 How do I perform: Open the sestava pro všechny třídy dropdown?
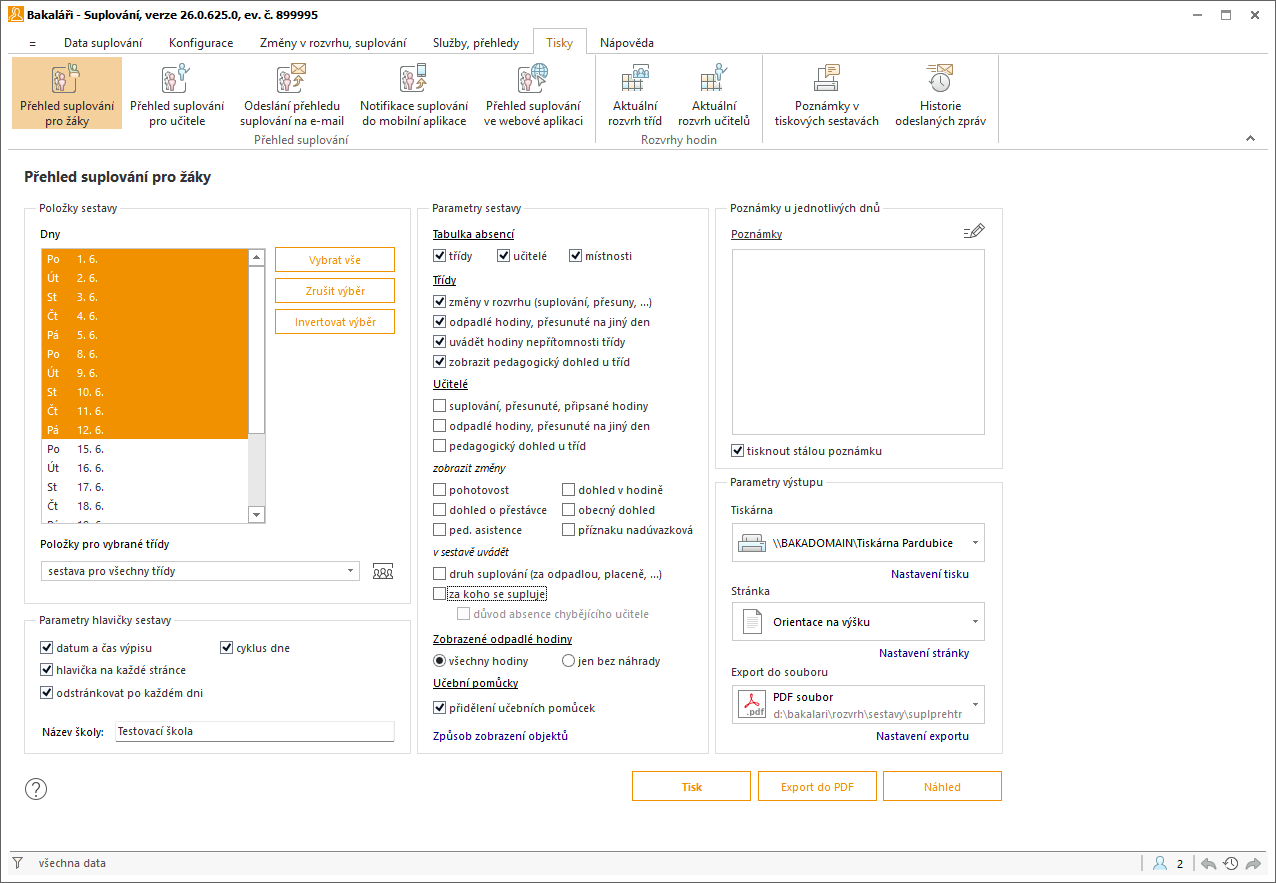pos(201,571)
